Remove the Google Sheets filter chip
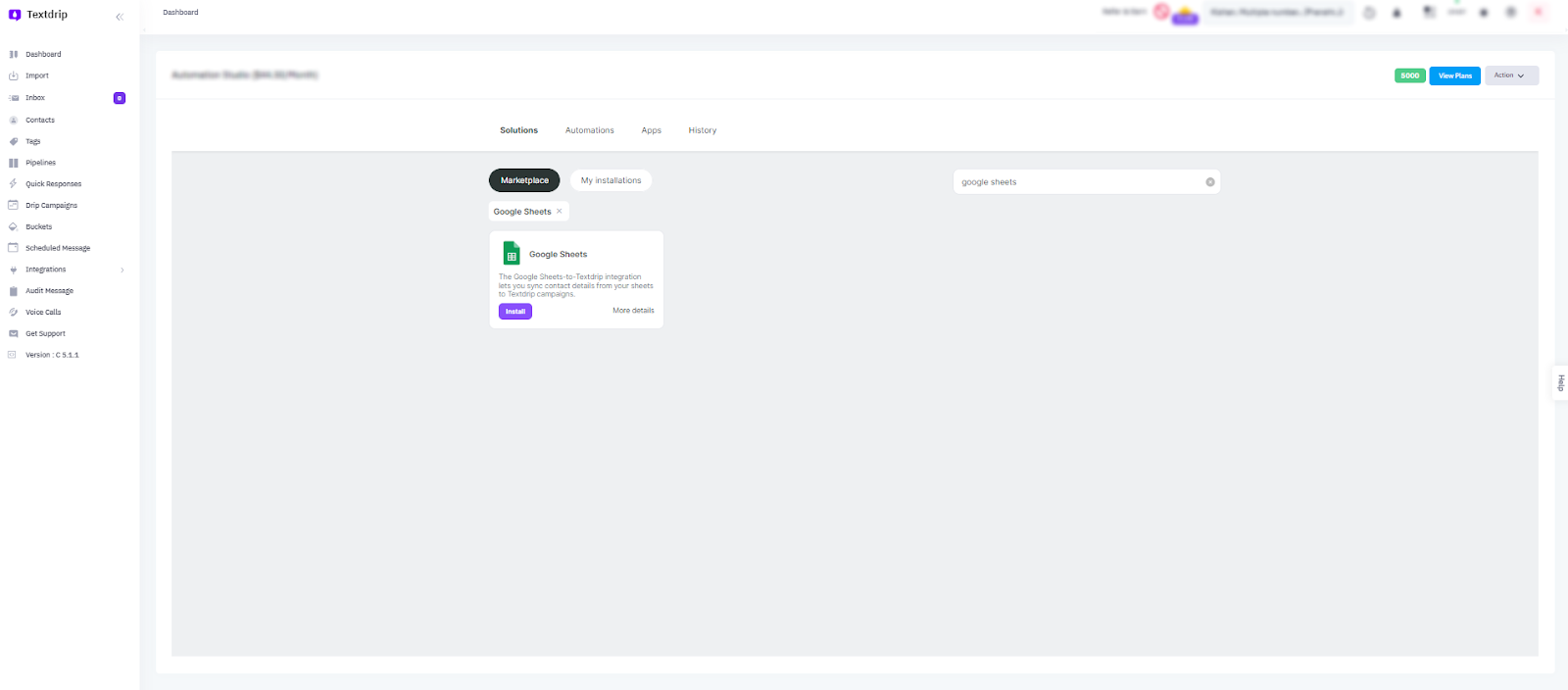Screen dimensions: 1568x690 pos(560,211)
